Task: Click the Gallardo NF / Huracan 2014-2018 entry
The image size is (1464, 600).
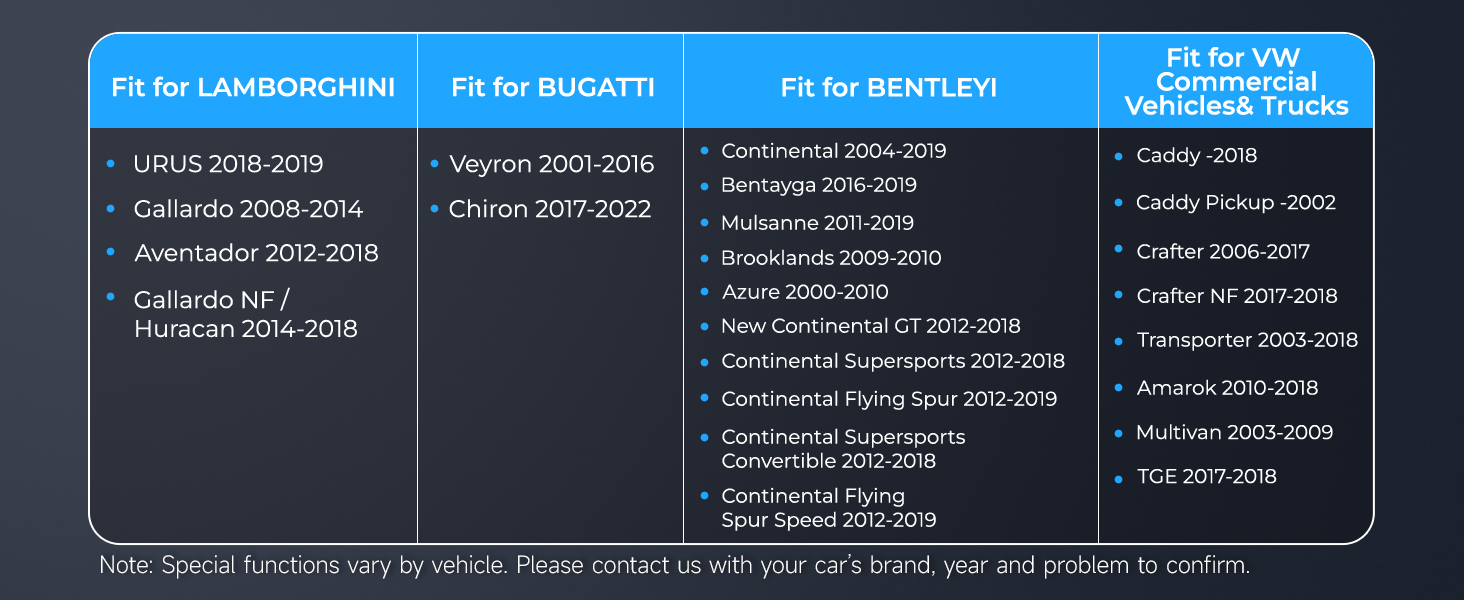Action: [x=245, y=314]
